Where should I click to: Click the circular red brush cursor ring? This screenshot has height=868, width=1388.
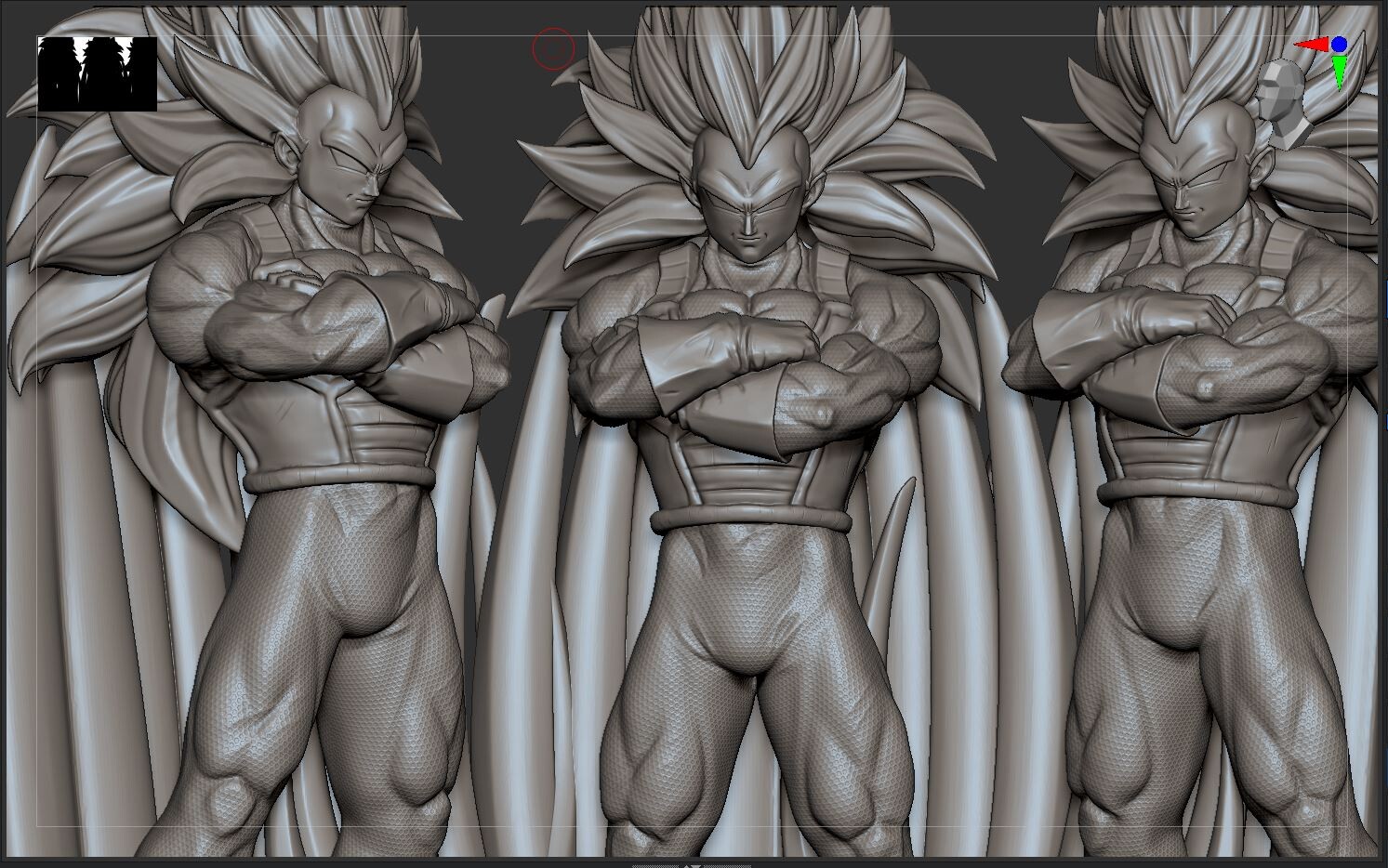click(x=552, y=47)
